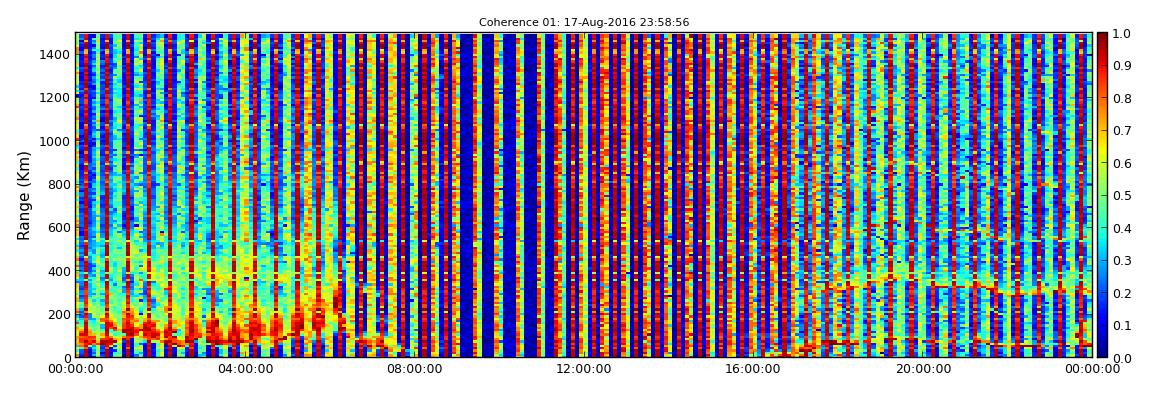Screen dimensions: 1150x407
Task: Click the 600 range axis tick label
Action: [59, 227]
